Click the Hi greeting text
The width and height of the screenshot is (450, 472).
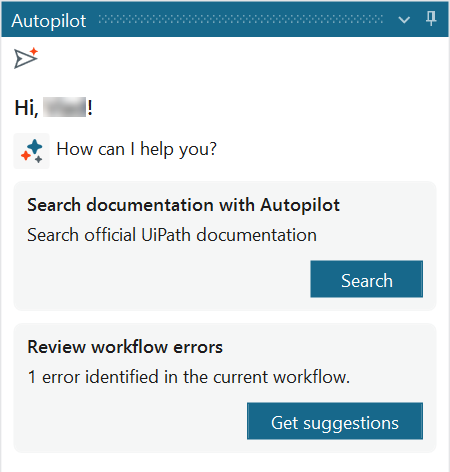tap(53, 108)
